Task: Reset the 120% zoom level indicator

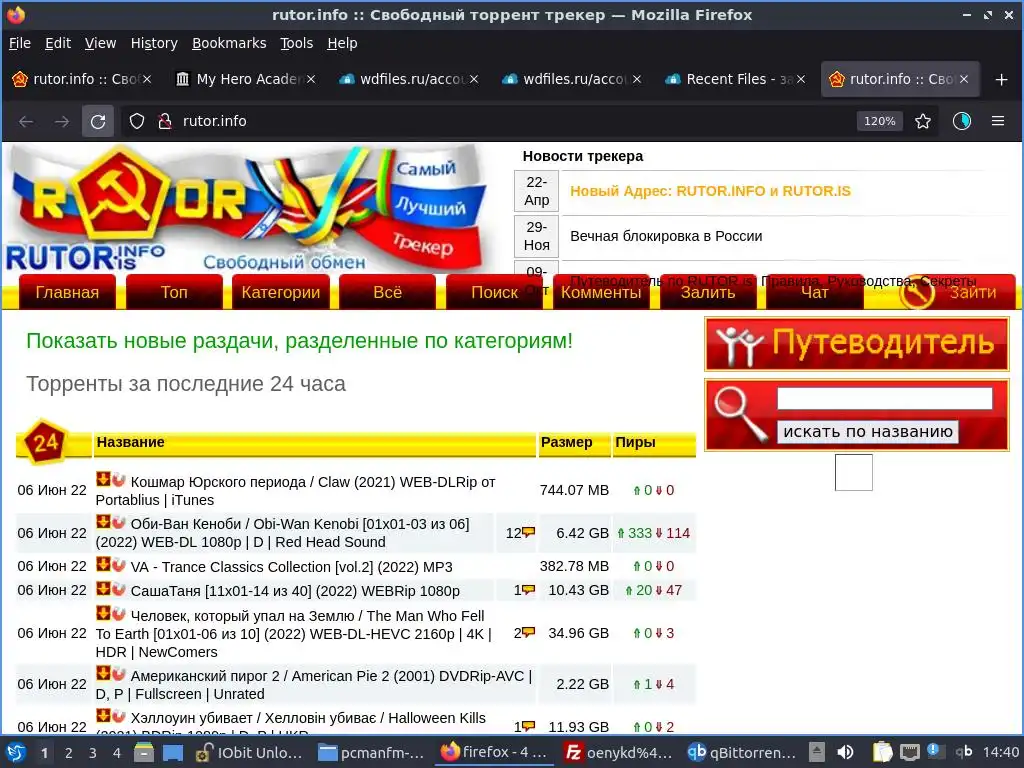Action: [880, 121]
